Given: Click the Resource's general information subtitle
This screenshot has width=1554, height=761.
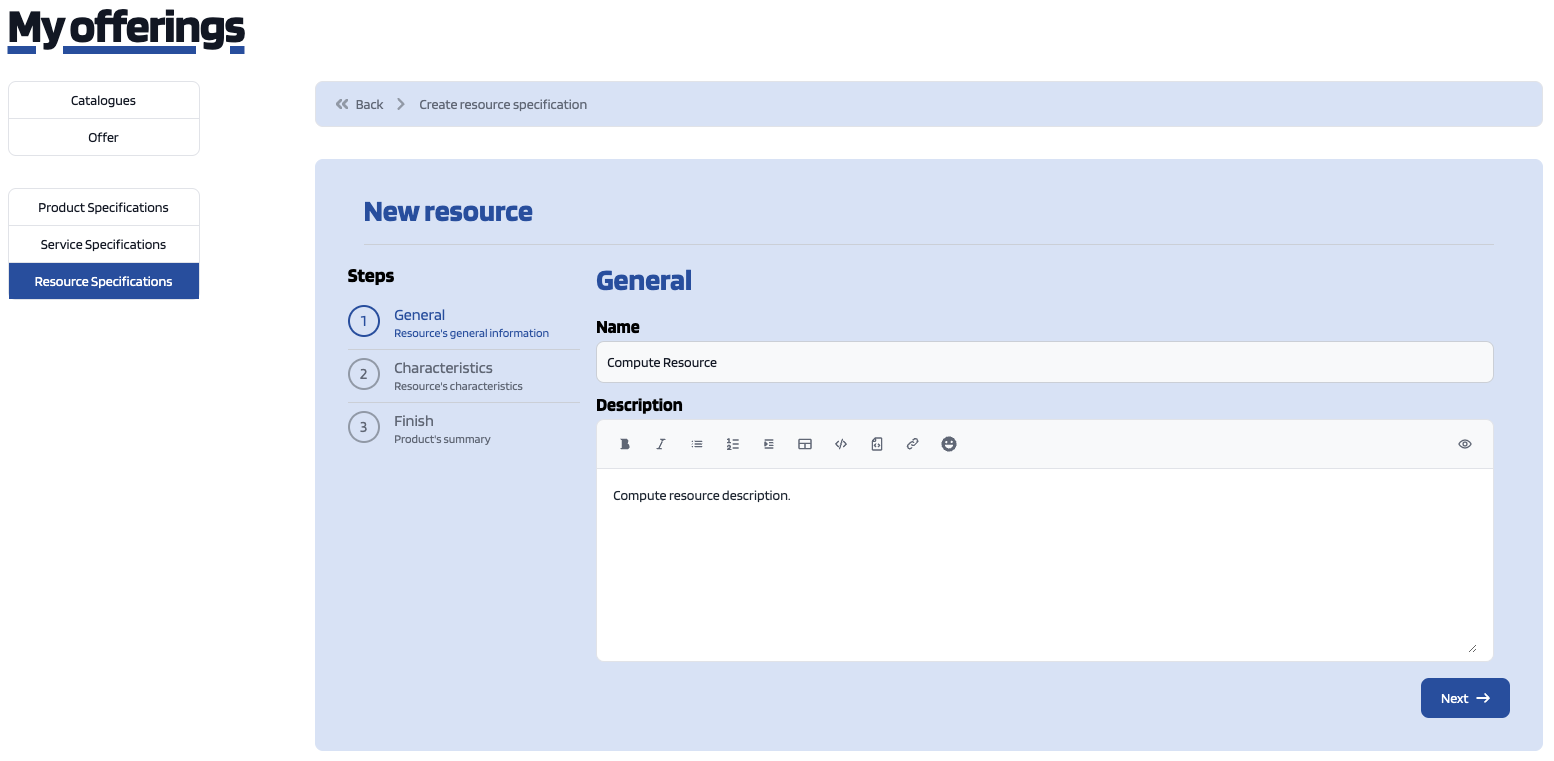Looking at the screenshot, I should pos(471,333).
